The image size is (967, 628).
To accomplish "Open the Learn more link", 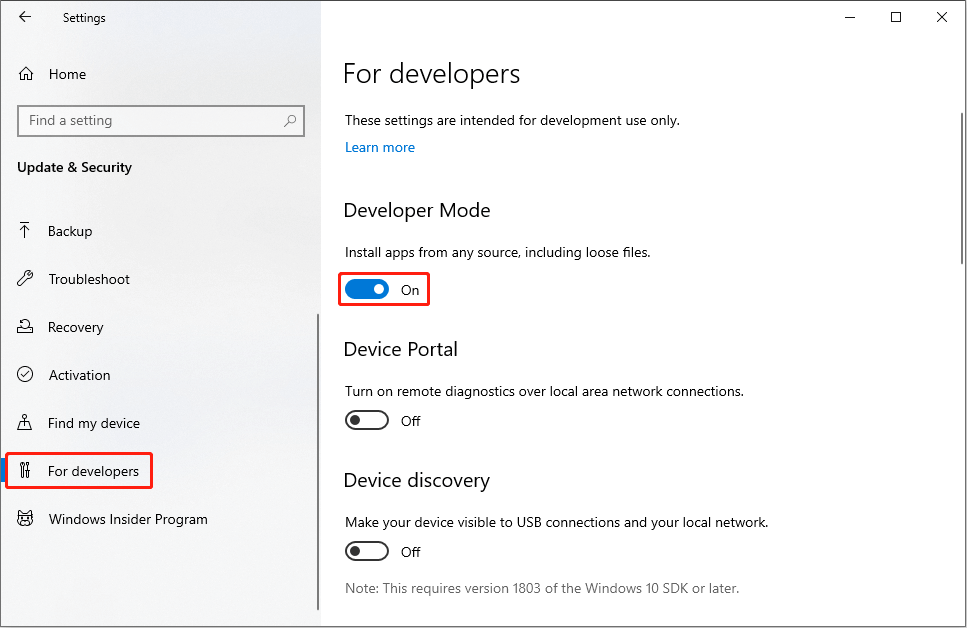I will point(379,147).
